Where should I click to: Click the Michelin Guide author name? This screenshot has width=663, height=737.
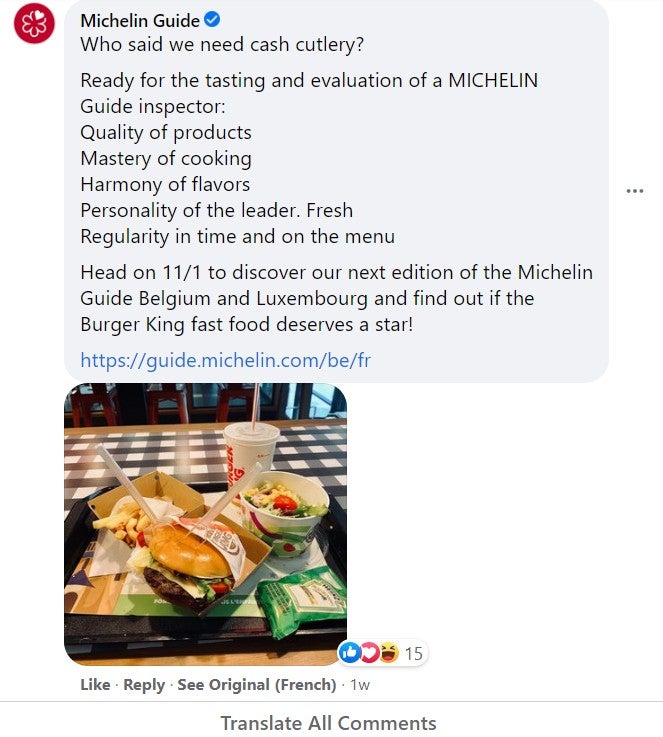(140, 21)
